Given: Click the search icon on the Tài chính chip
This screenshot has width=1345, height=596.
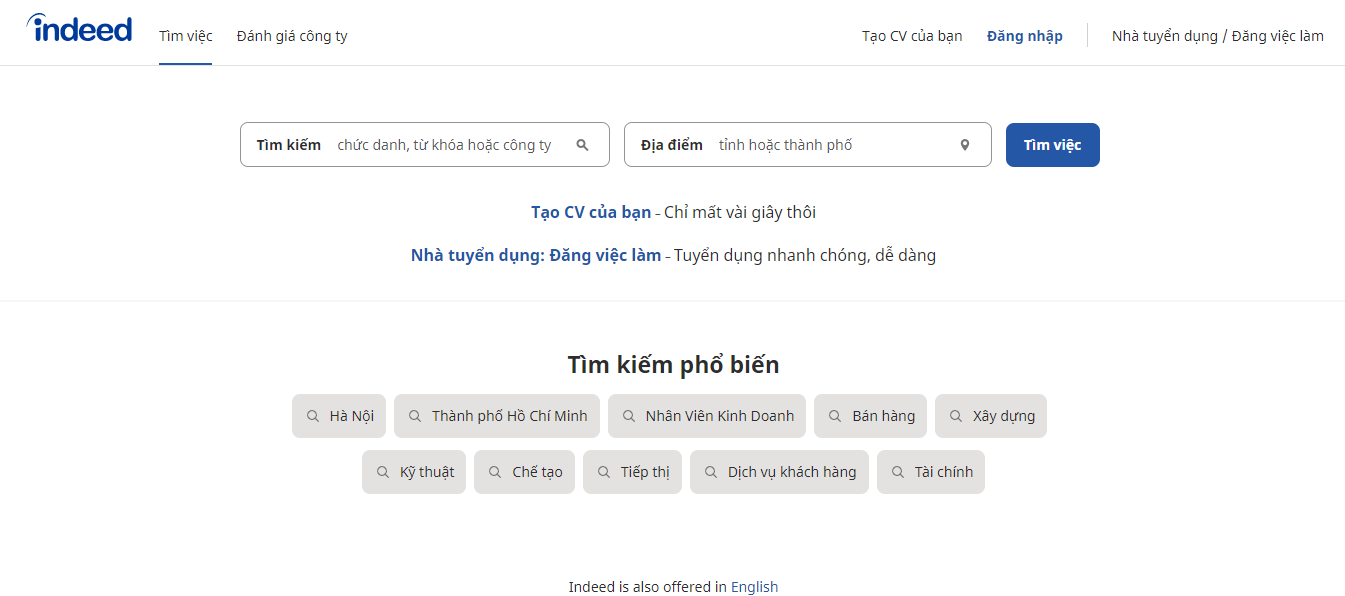Looking at the screenshot, I should coord(898,472).
